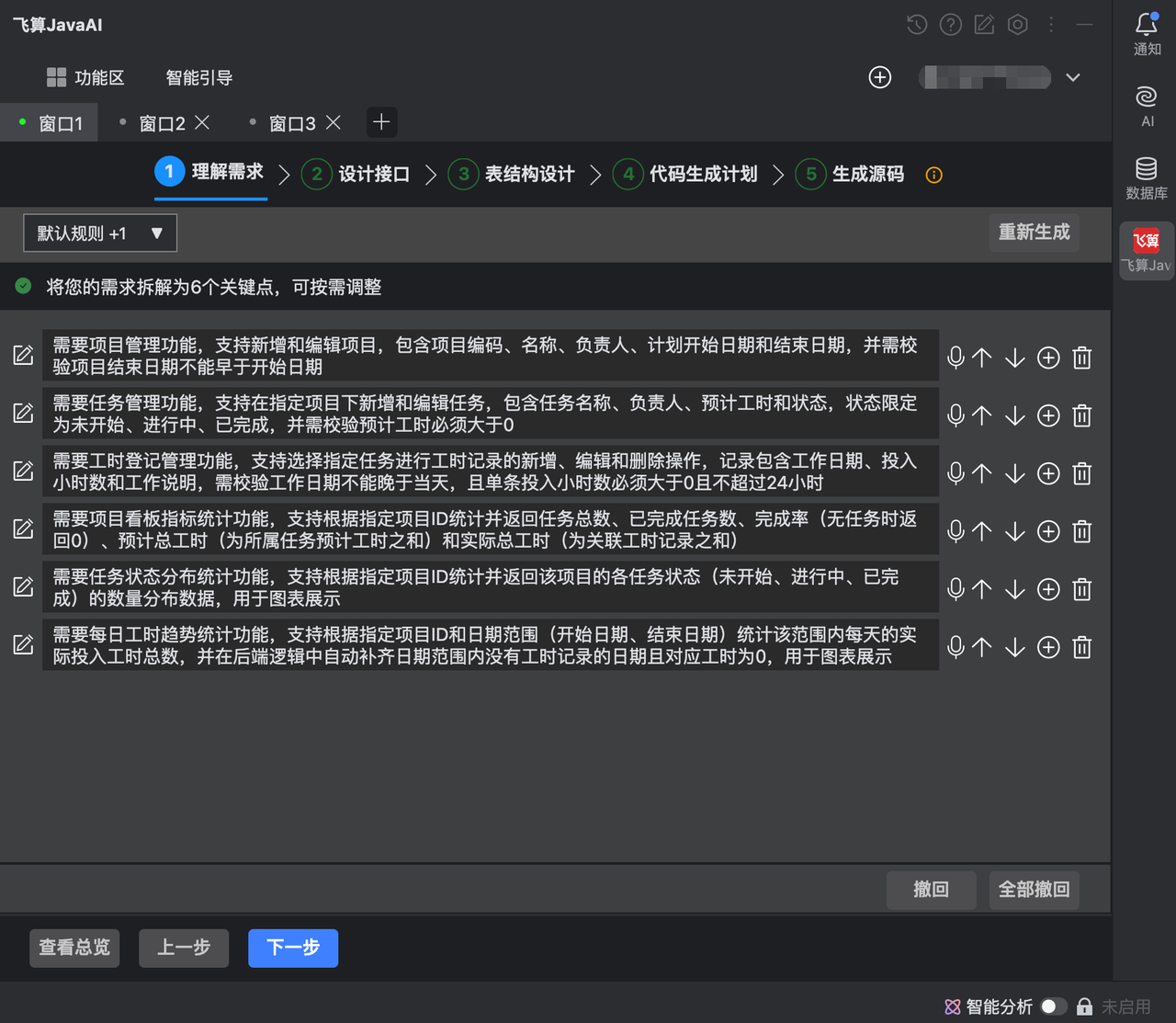Open the history clock icon in title bar

pyautogui.click(x=916, y=25)
